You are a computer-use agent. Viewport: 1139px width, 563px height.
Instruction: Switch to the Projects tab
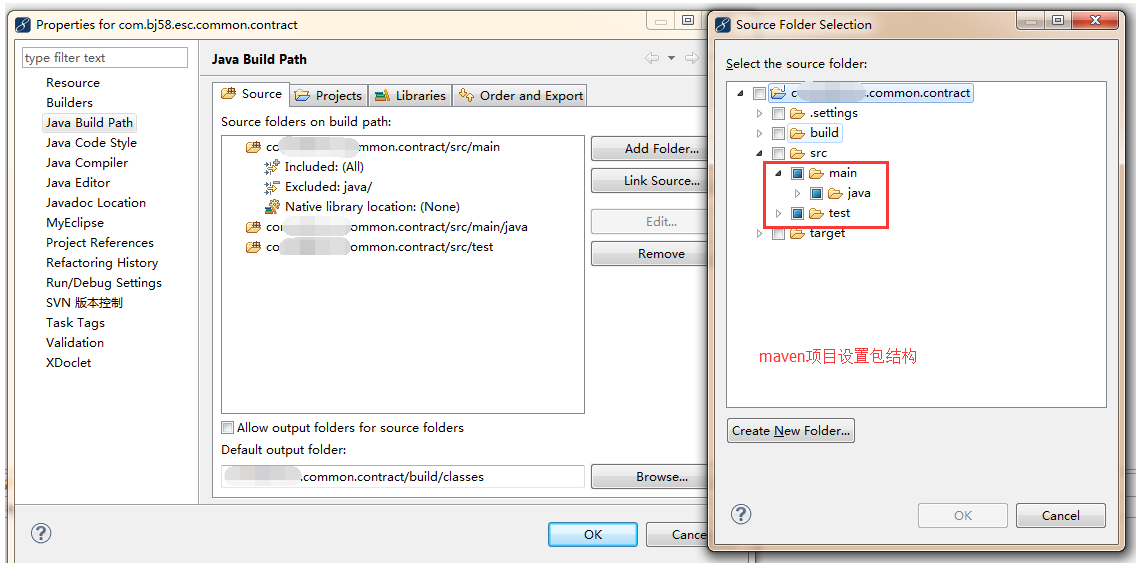pos(329,95)
